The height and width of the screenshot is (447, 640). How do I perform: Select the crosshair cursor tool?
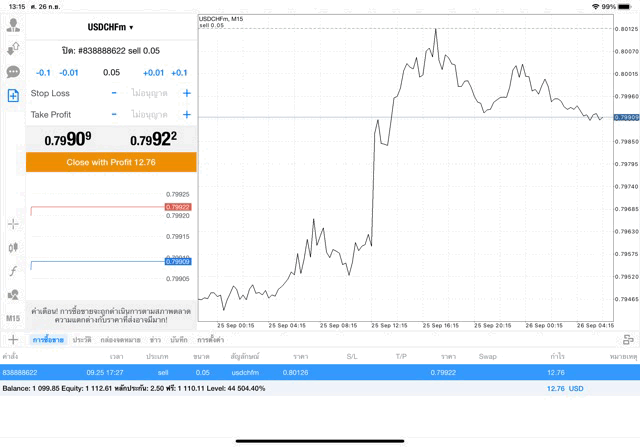point(14,224)
